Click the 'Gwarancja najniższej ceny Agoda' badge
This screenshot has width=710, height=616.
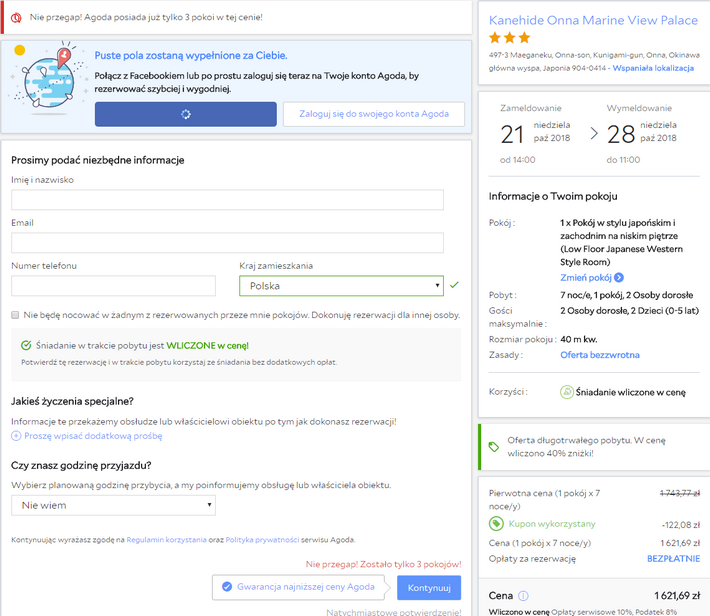point(298,587)
